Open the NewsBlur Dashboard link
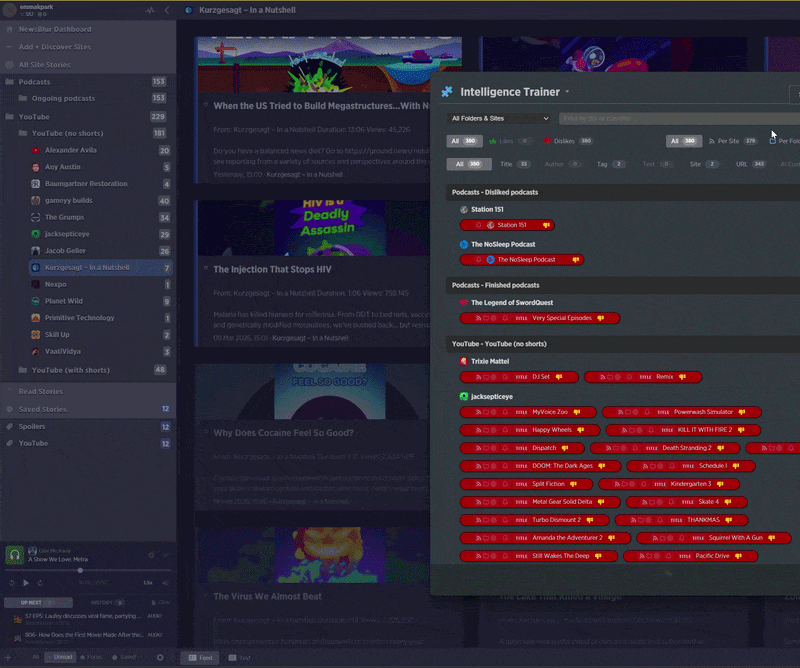Image resolution: width=800 pixels, height=668 pixels. click(x=55, y=29)
